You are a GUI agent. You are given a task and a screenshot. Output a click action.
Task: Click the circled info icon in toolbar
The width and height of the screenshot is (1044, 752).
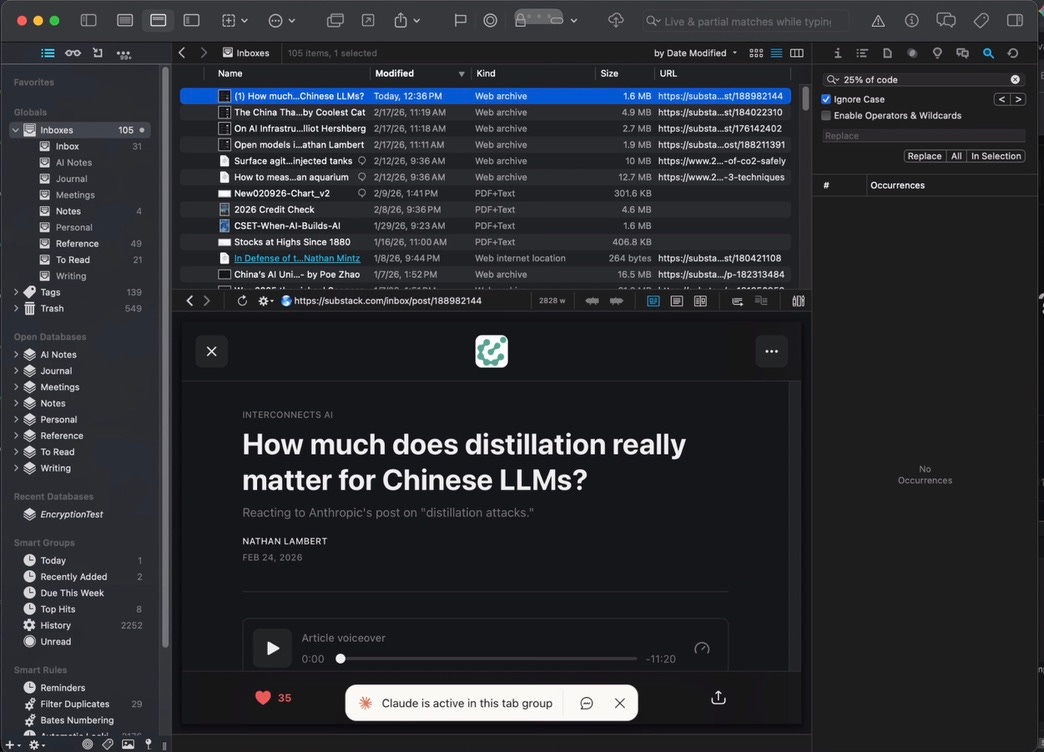[x=912, y=21]
